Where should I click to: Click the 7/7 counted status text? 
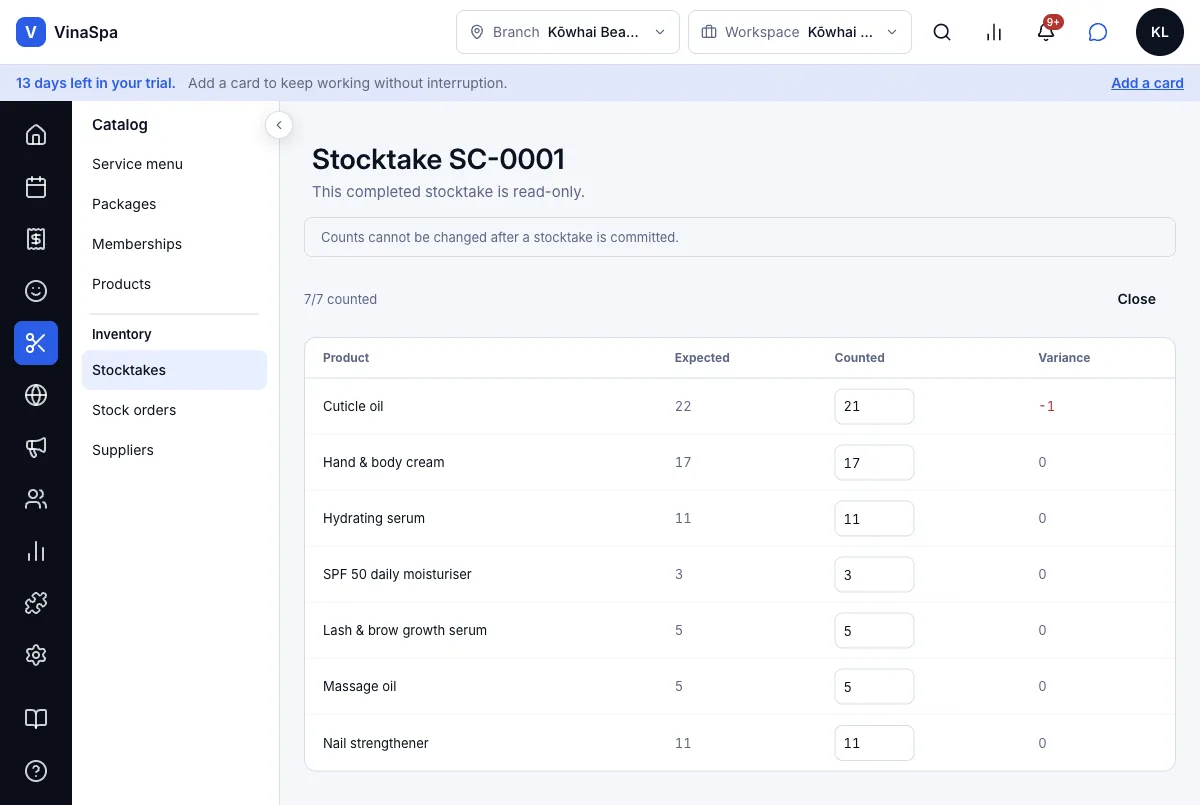[x=341, y=299]
